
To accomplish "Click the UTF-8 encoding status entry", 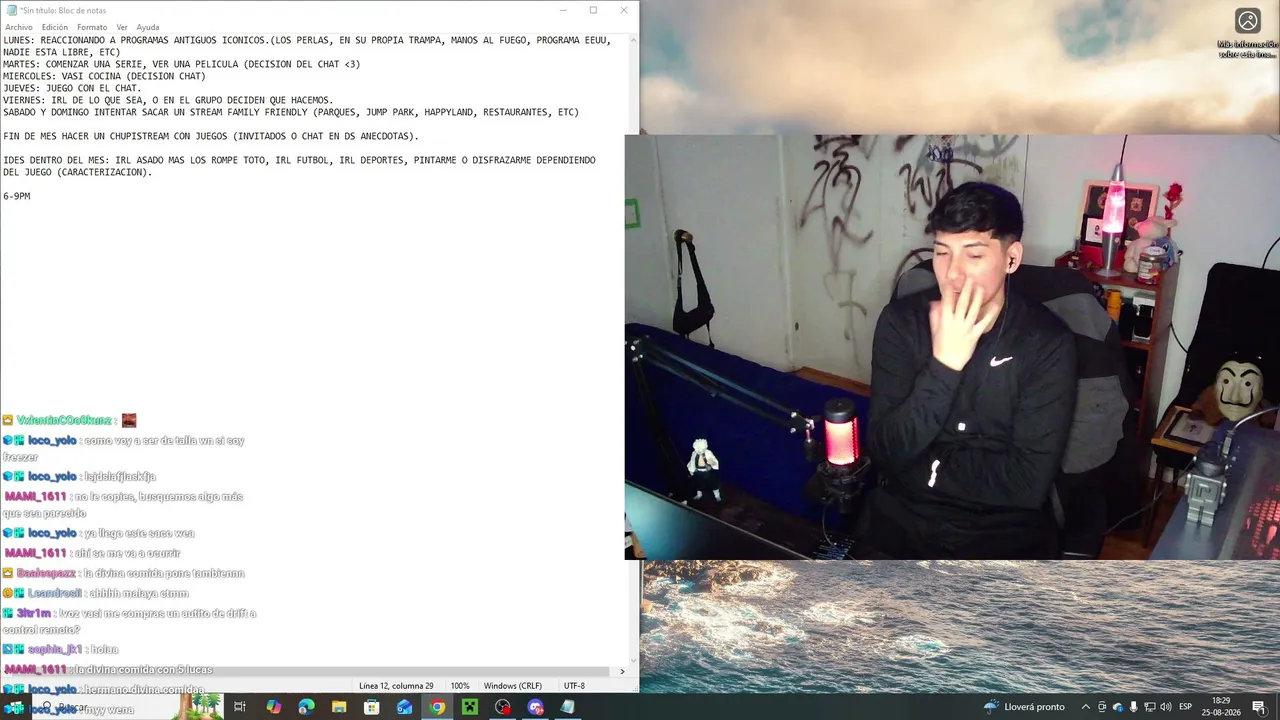I will pyautogui.click(x=574, y=686).
